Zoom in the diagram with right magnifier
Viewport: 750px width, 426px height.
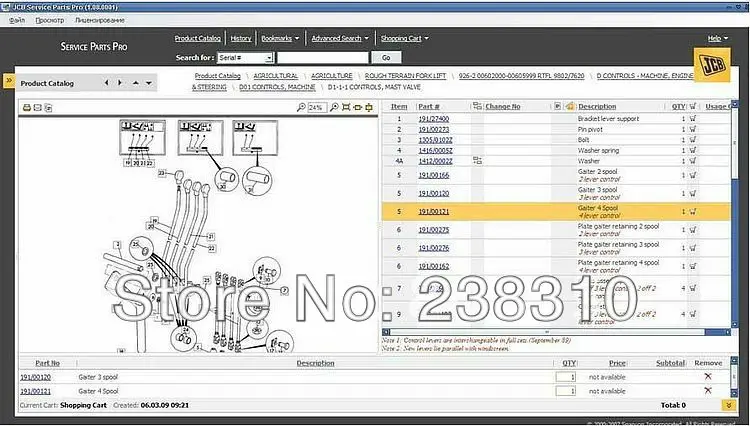334,107
